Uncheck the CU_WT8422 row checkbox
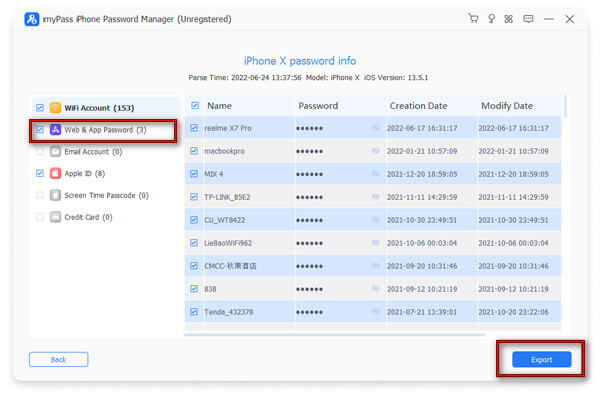This screenshot has height=393, width=600. coord(194,220)
